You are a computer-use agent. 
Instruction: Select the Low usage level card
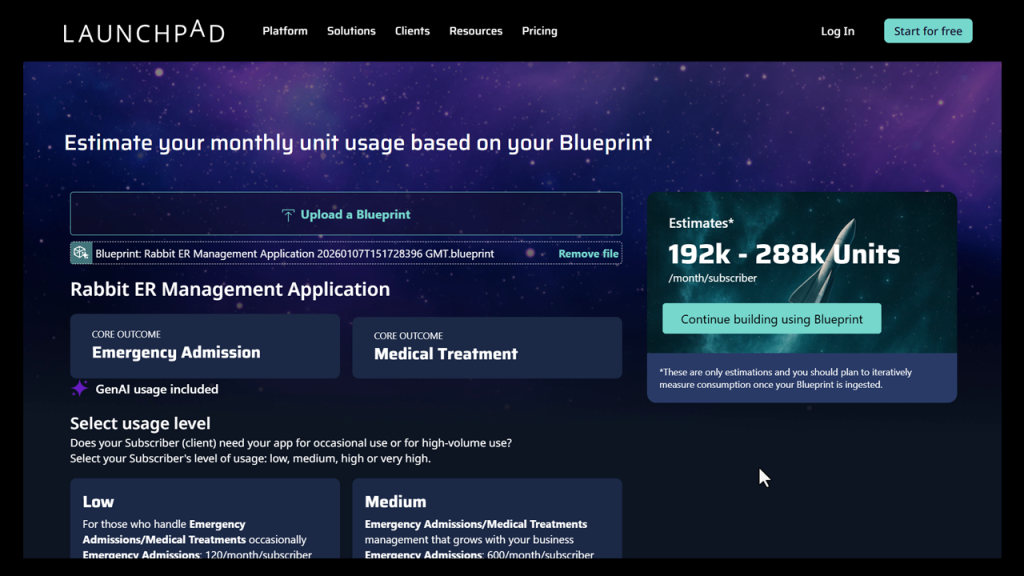click(x=204, y=520)
